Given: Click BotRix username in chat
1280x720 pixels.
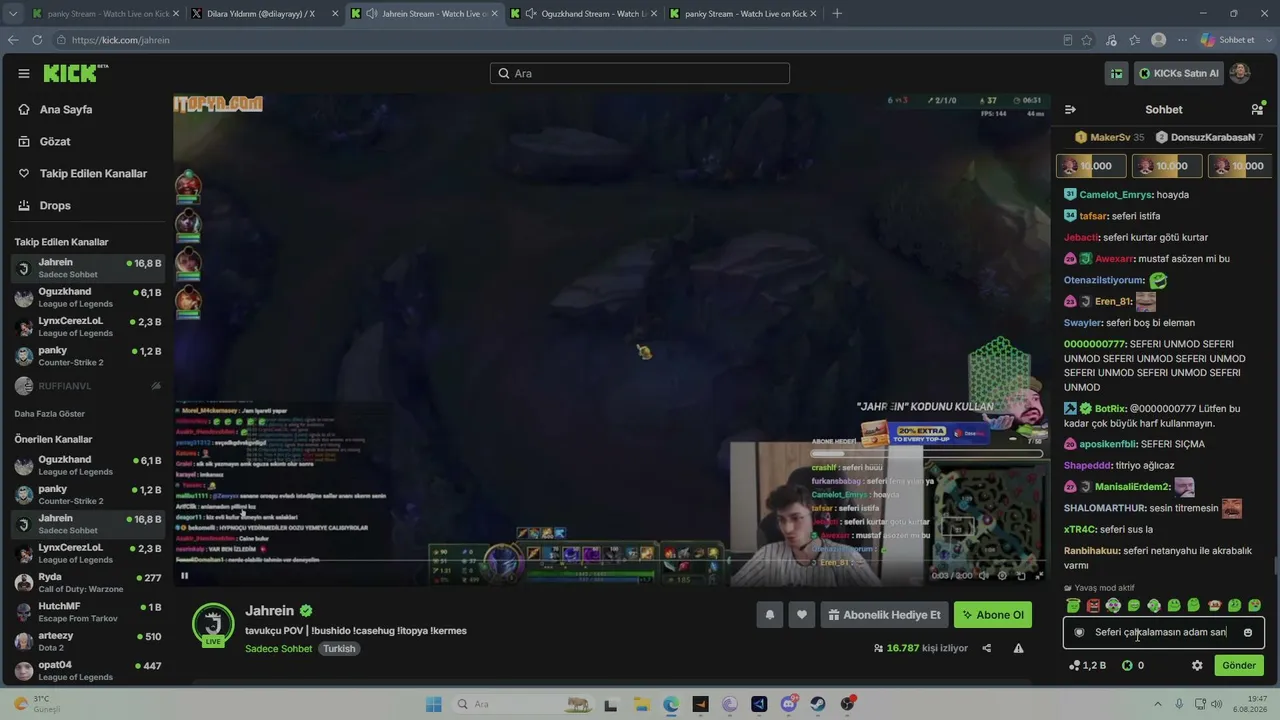Looking at the screenshot, I should point(1110,409).
